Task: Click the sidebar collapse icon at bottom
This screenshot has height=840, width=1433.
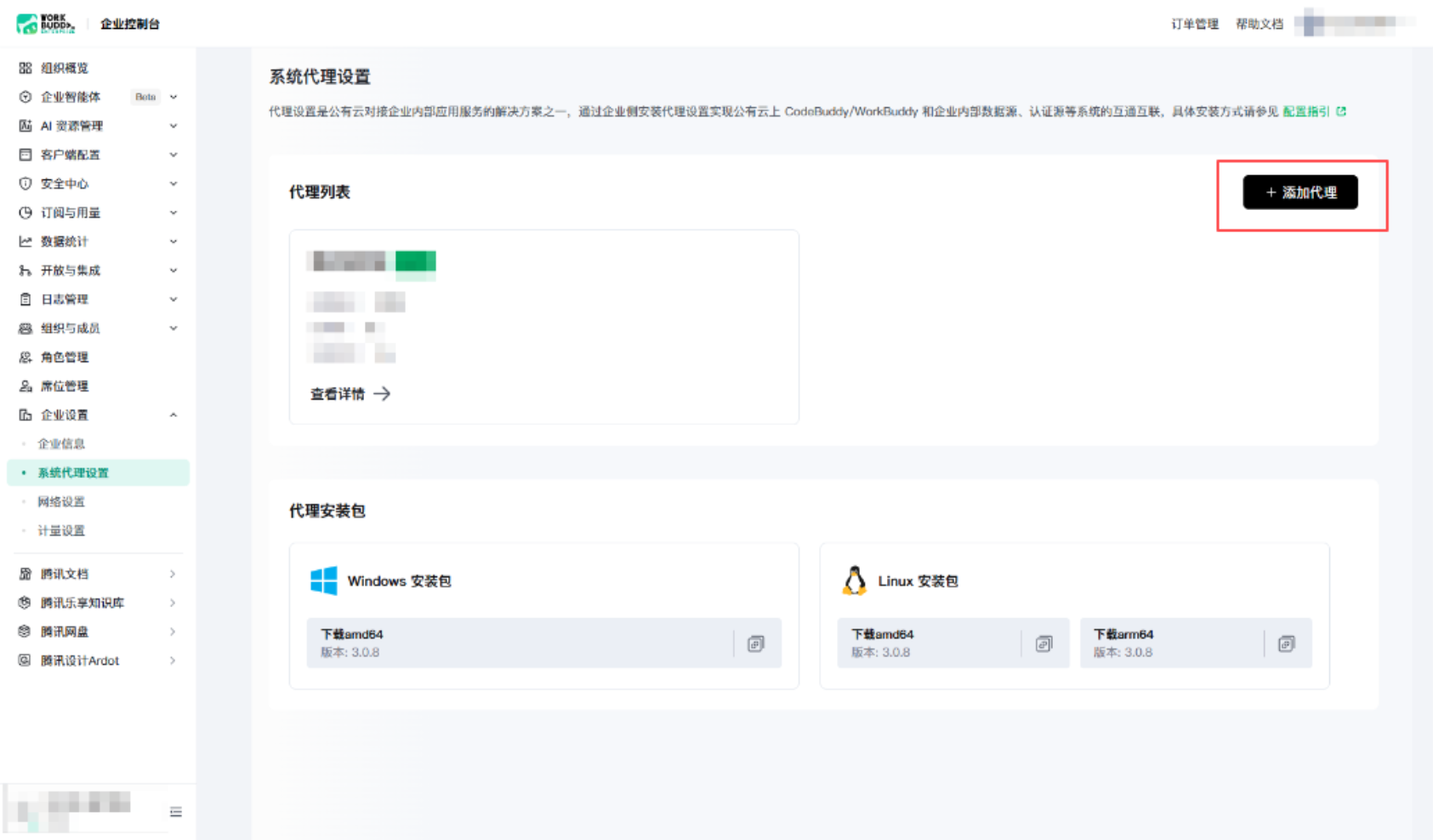Action: pos(176,812)
